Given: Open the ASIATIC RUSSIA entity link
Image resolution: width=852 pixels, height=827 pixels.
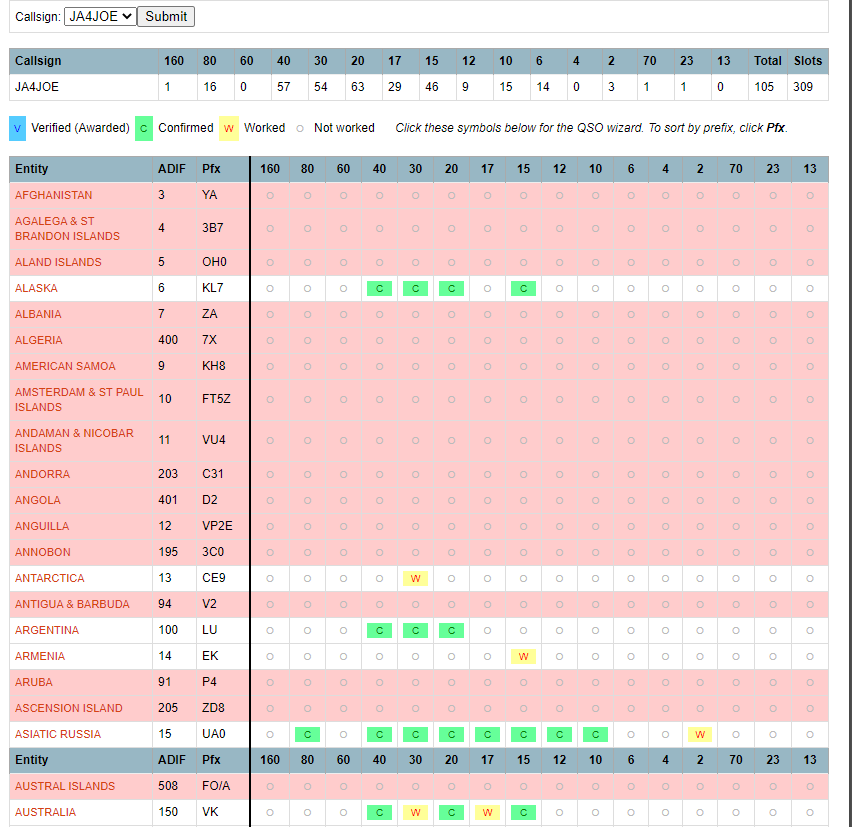Looking at the screenshot, I should tap(58, 734).
